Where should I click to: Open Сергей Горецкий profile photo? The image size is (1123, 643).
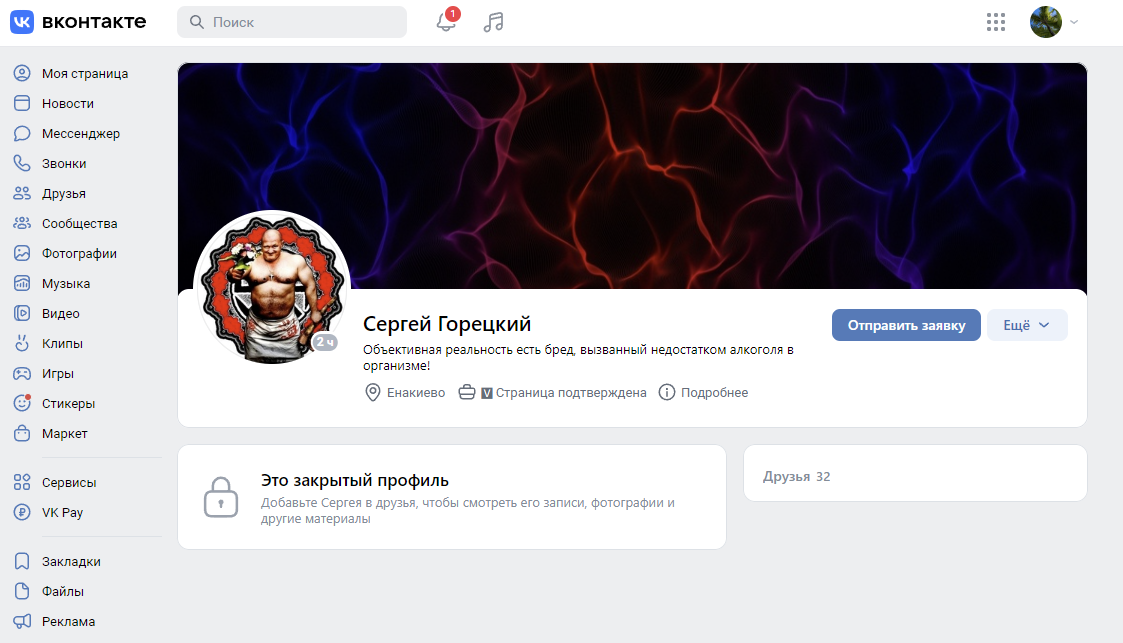pyautogui.click(x=271, y=288)
